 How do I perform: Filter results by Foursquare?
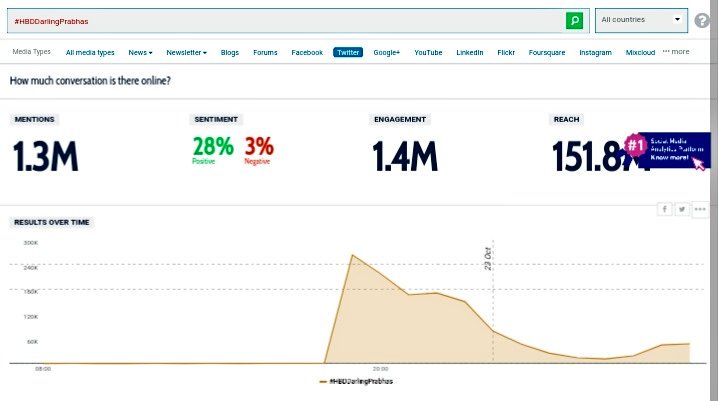tap(547, 53)
